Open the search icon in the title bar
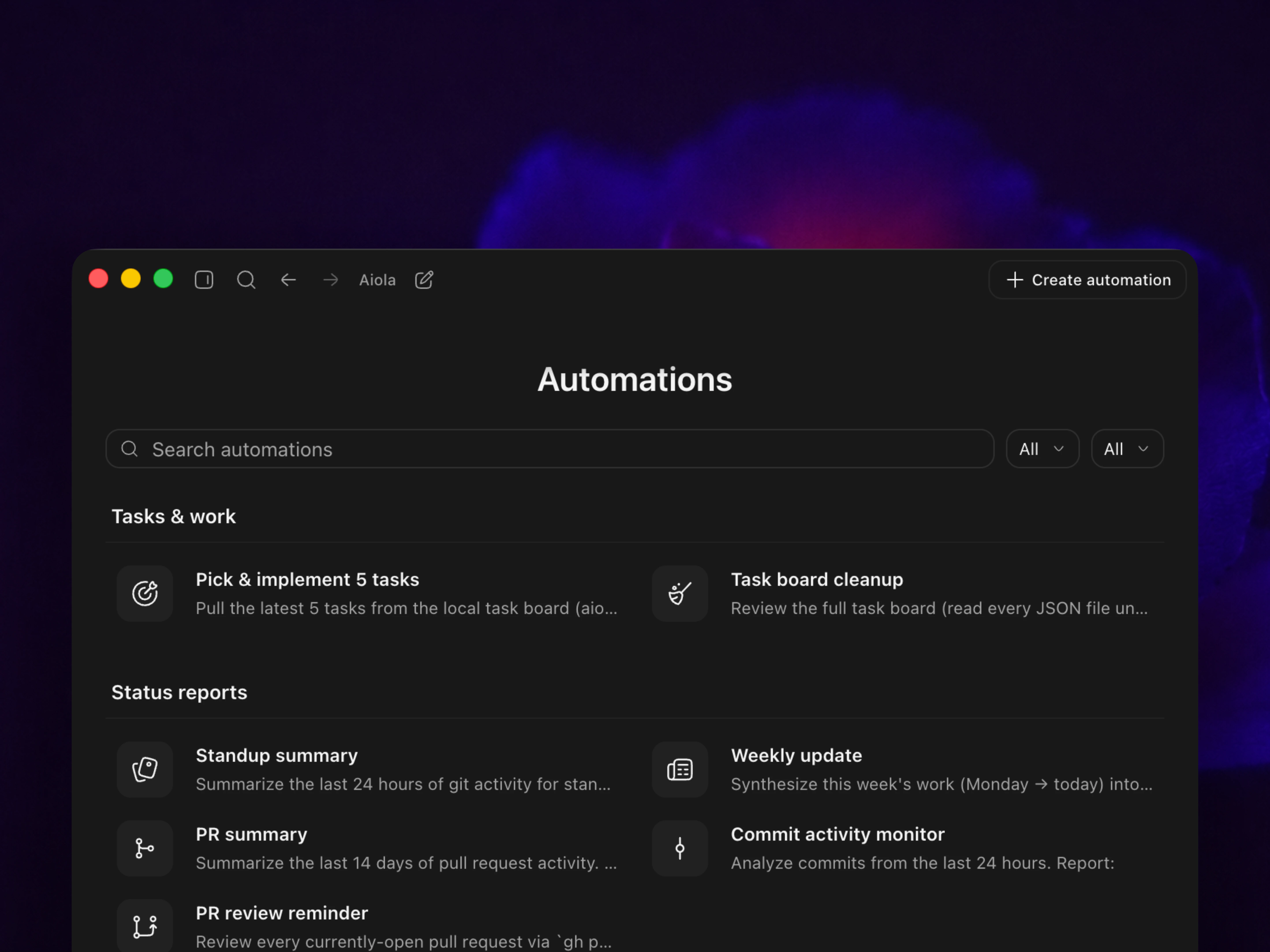 [246, 280]
